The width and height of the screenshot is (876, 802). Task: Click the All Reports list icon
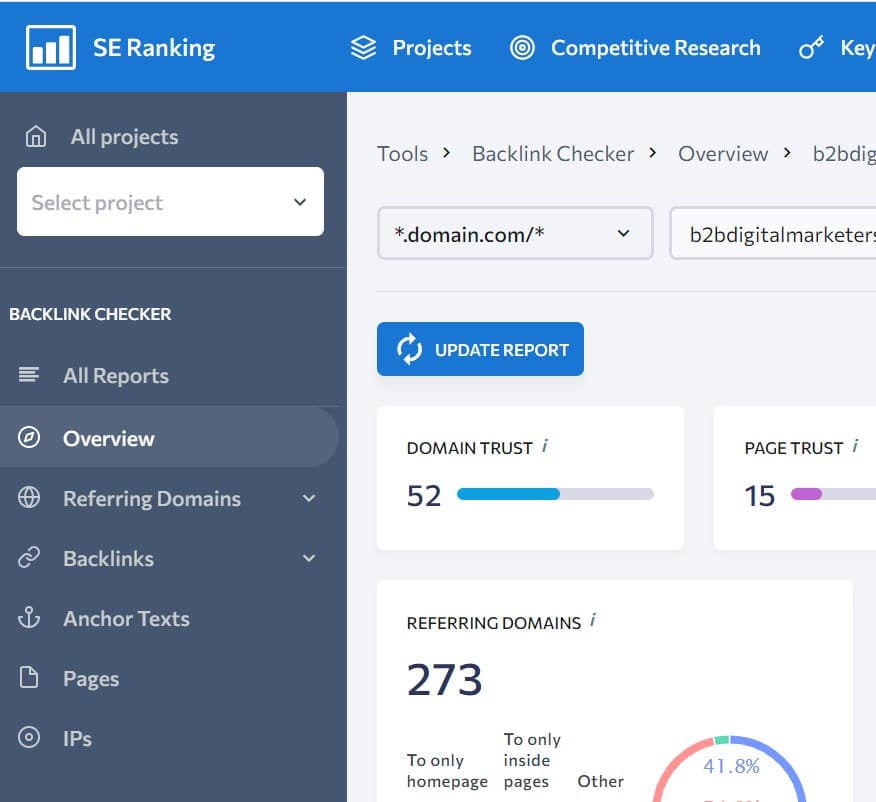[x=28, y=375]
